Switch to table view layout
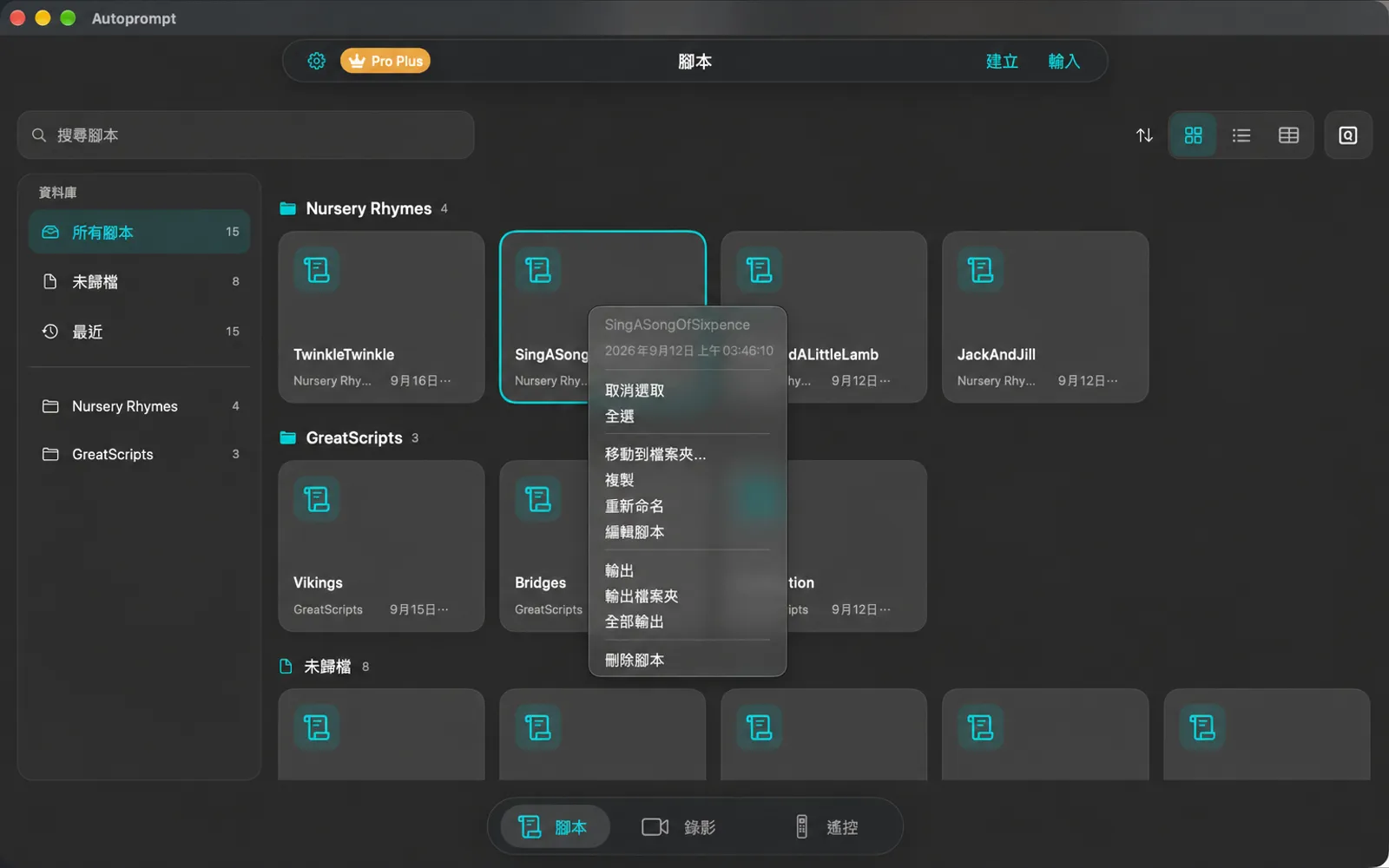This screenshot has width=1389, height=868. pos(1288,135)
